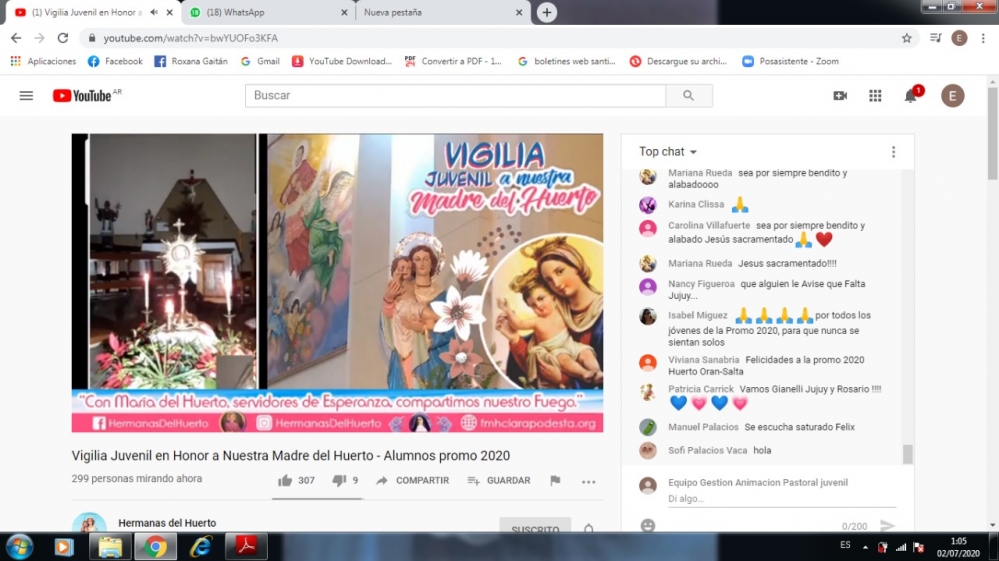This screenshot has width=999, height=561.
Task: Click the live chat scrollbar thumb
Action: point(907,454)
